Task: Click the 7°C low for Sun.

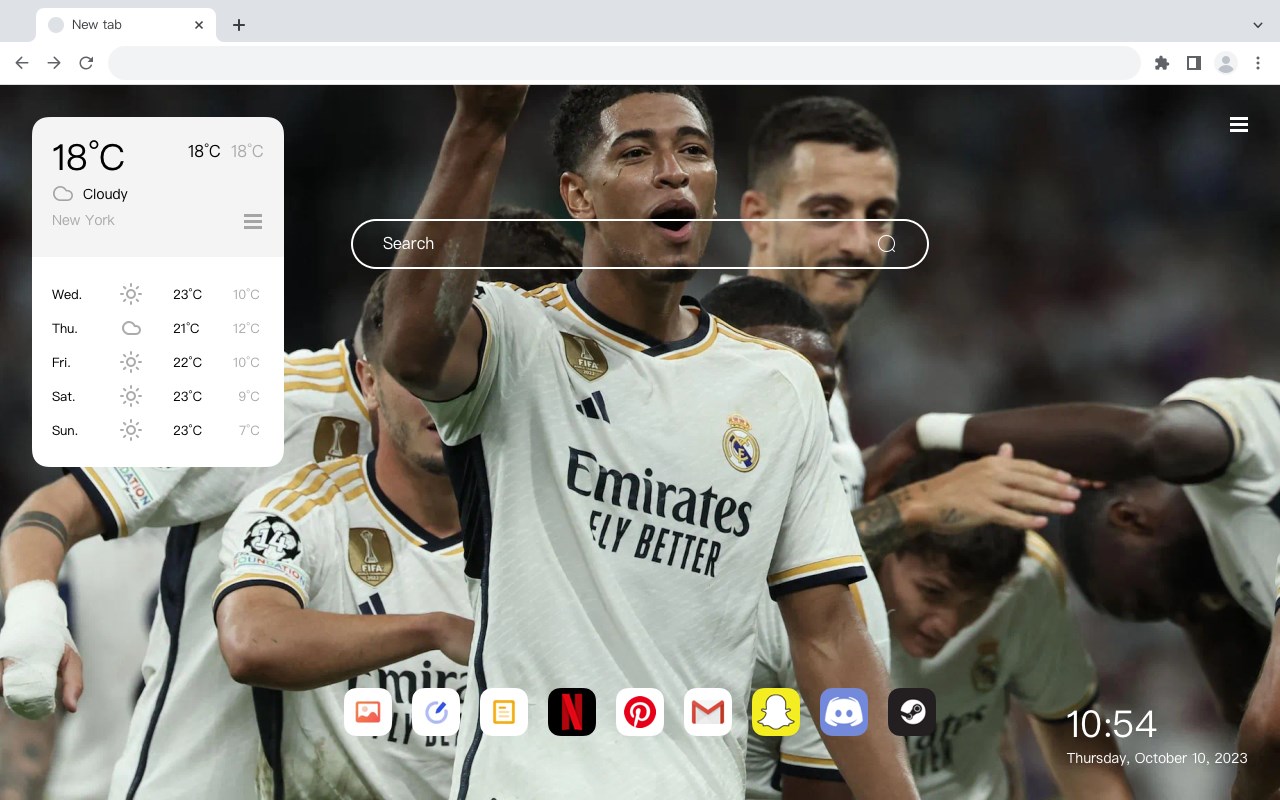Action: click(249, 430)
